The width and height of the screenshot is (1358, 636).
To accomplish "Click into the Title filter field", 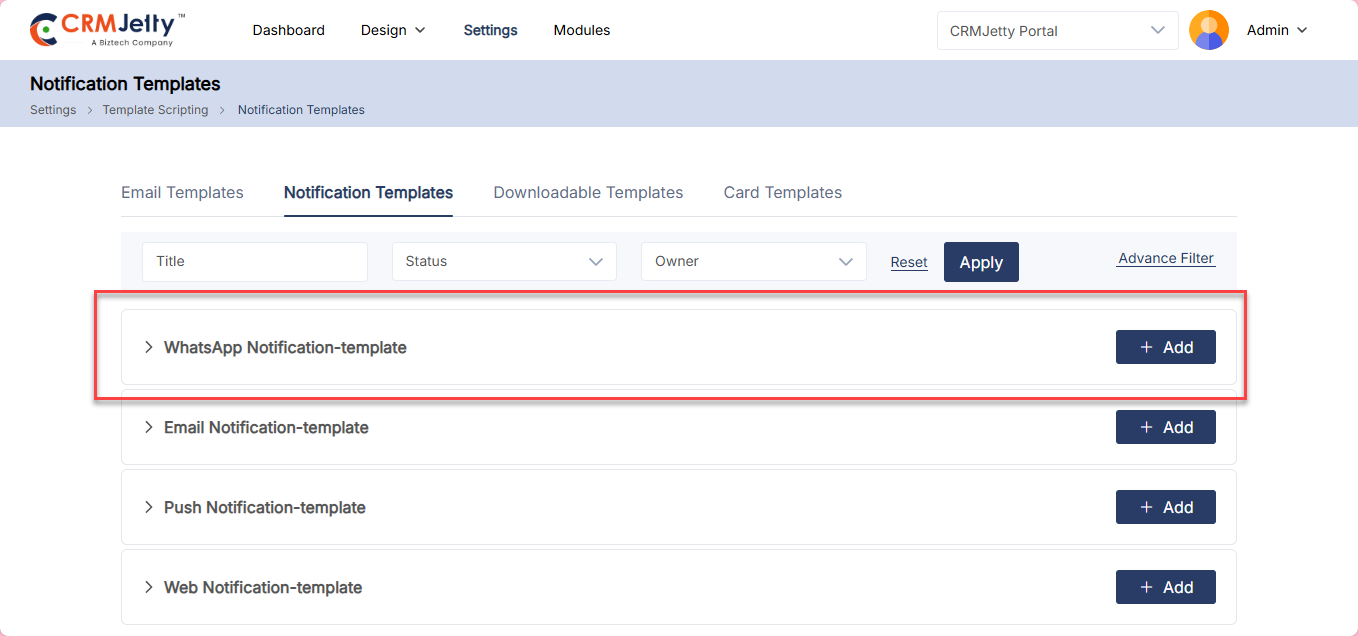I will [x=255, y=261].
